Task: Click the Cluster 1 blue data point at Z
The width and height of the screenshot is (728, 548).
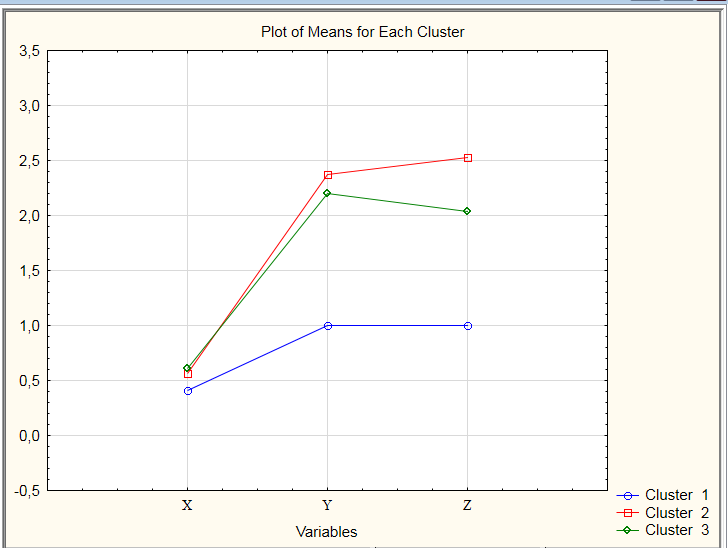Action: [468, 326]
